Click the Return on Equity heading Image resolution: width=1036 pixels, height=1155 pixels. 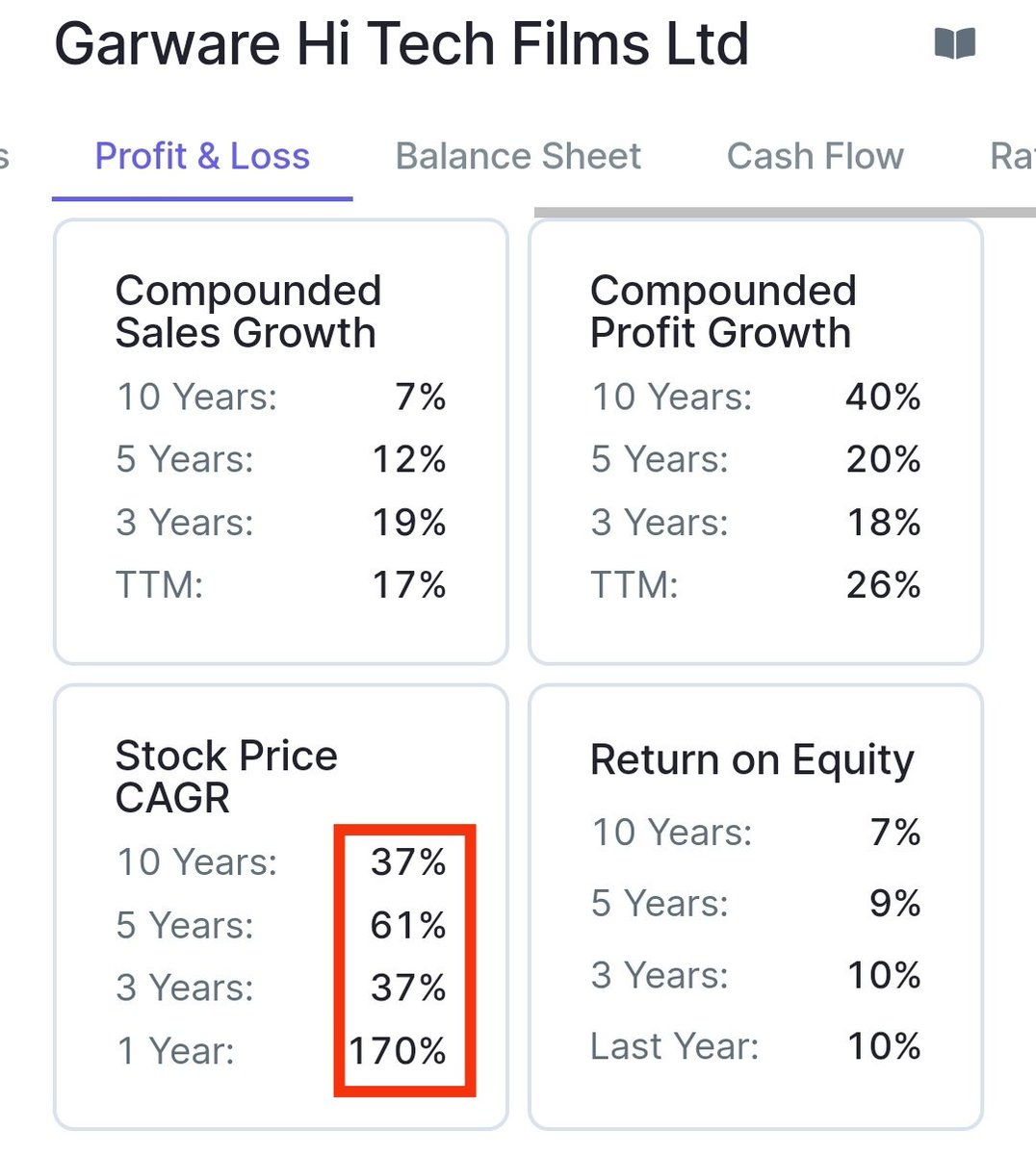point(751,759)
